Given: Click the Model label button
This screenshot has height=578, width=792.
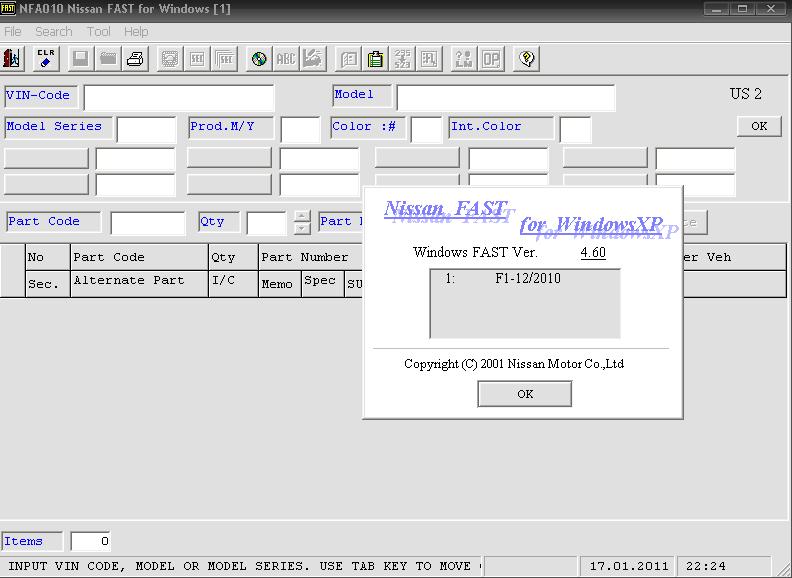Looking at the screenshot, I should pos(362,95).
